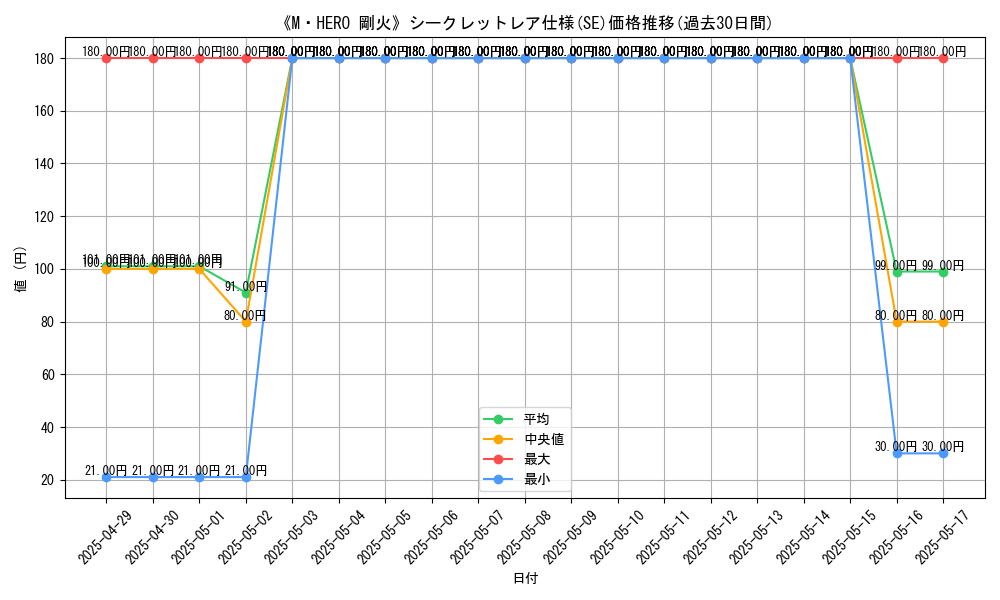The image size is (1000, 600).
Task: Click the 21.00円 label at 2025-04-29
Action: [x=106, y=471]
